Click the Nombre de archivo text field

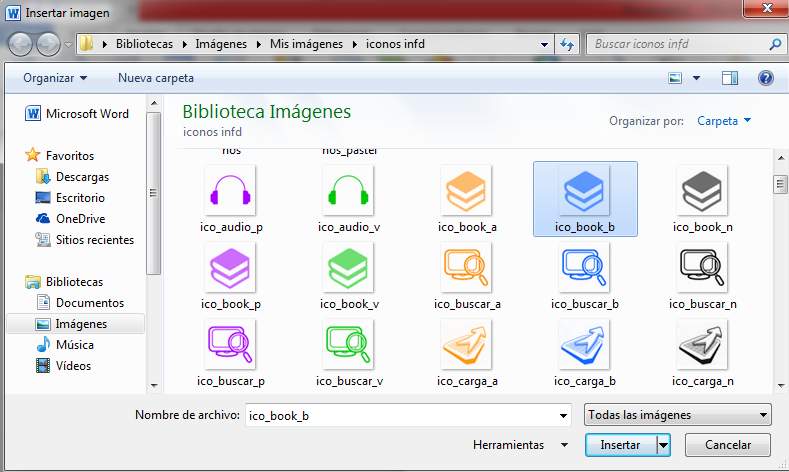400,414
